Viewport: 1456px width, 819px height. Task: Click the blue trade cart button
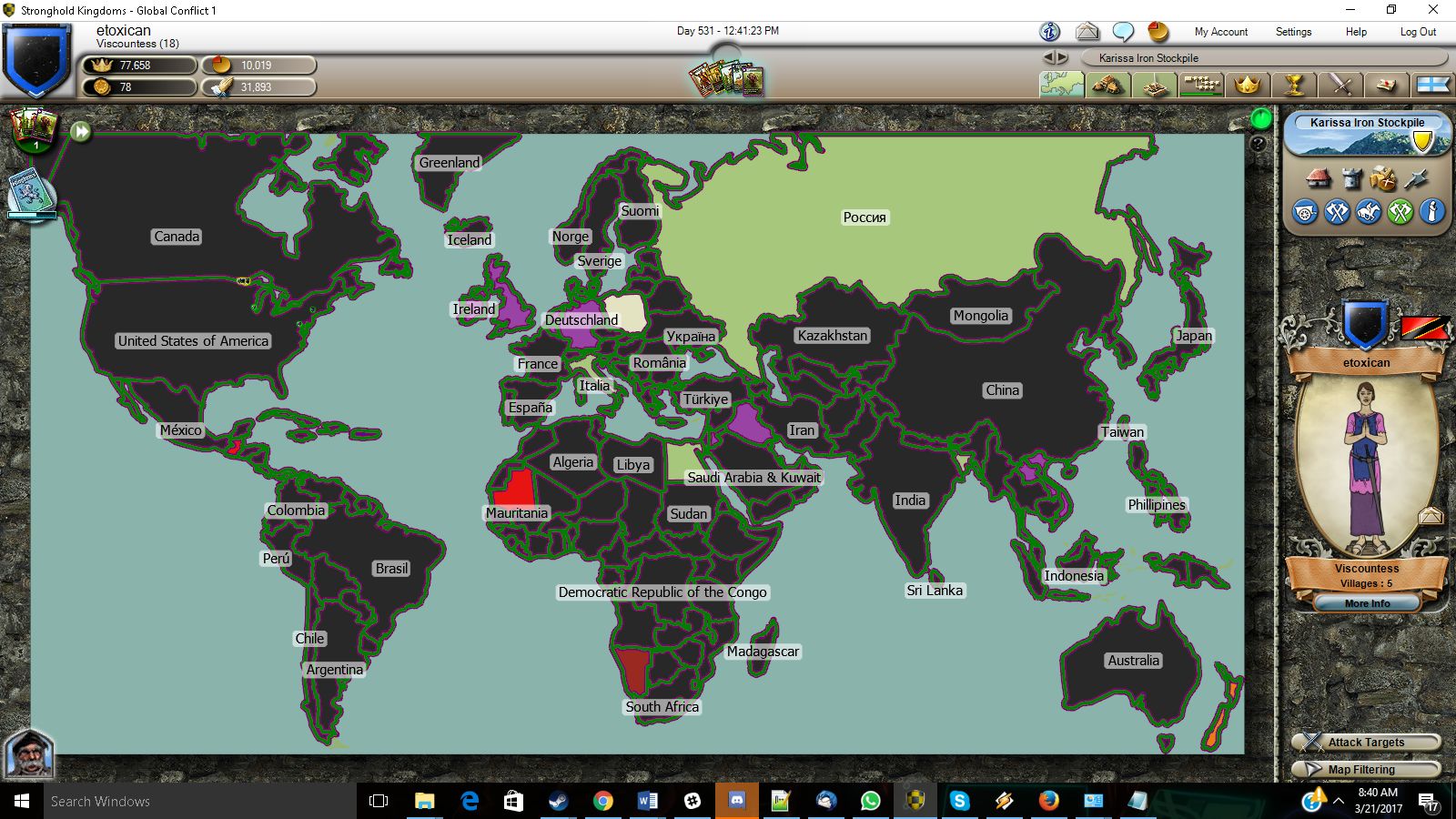(x=1305, y=212)
